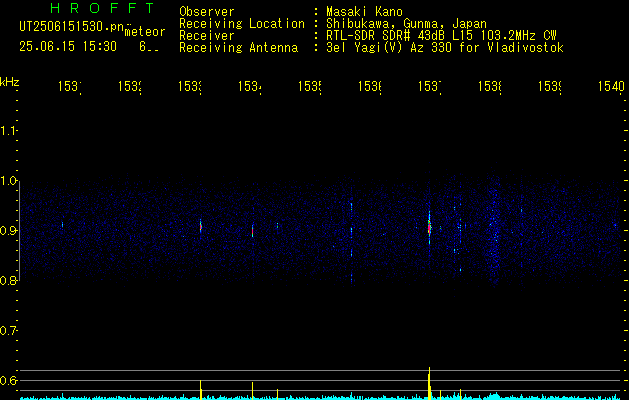629x400 pixels.
Task: Click the Observer field label
Action: pos(207,11)
